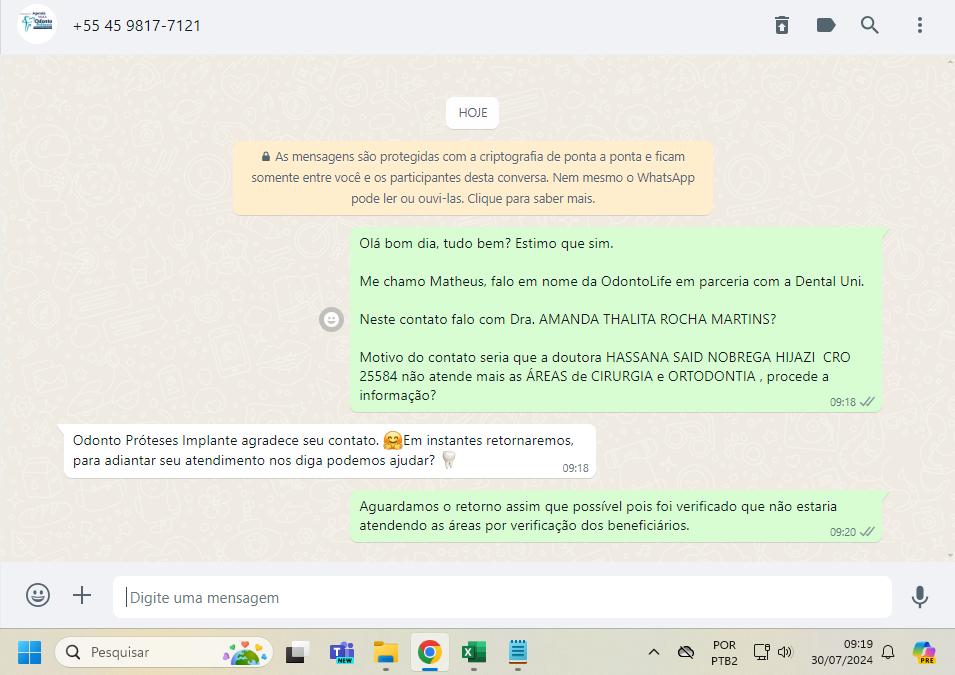955x675 pixels.
Task: Open File Explorer from the taskbar
Action: [x=386, y=652]
